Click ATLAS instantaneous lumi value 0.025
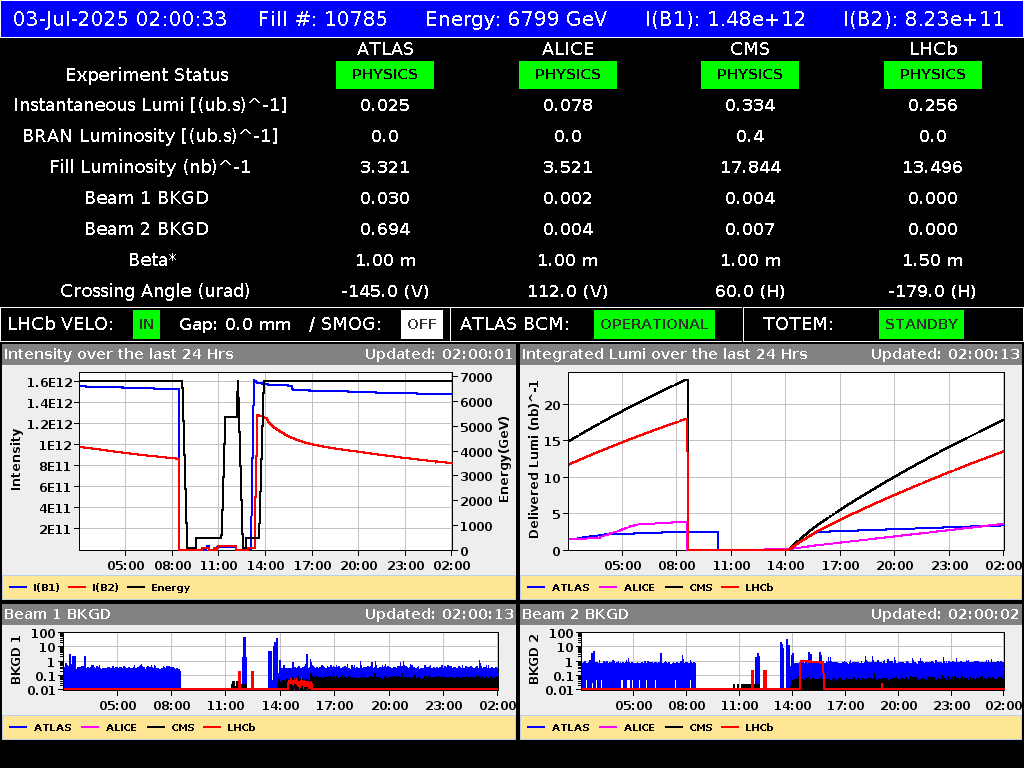 [385, 105]
